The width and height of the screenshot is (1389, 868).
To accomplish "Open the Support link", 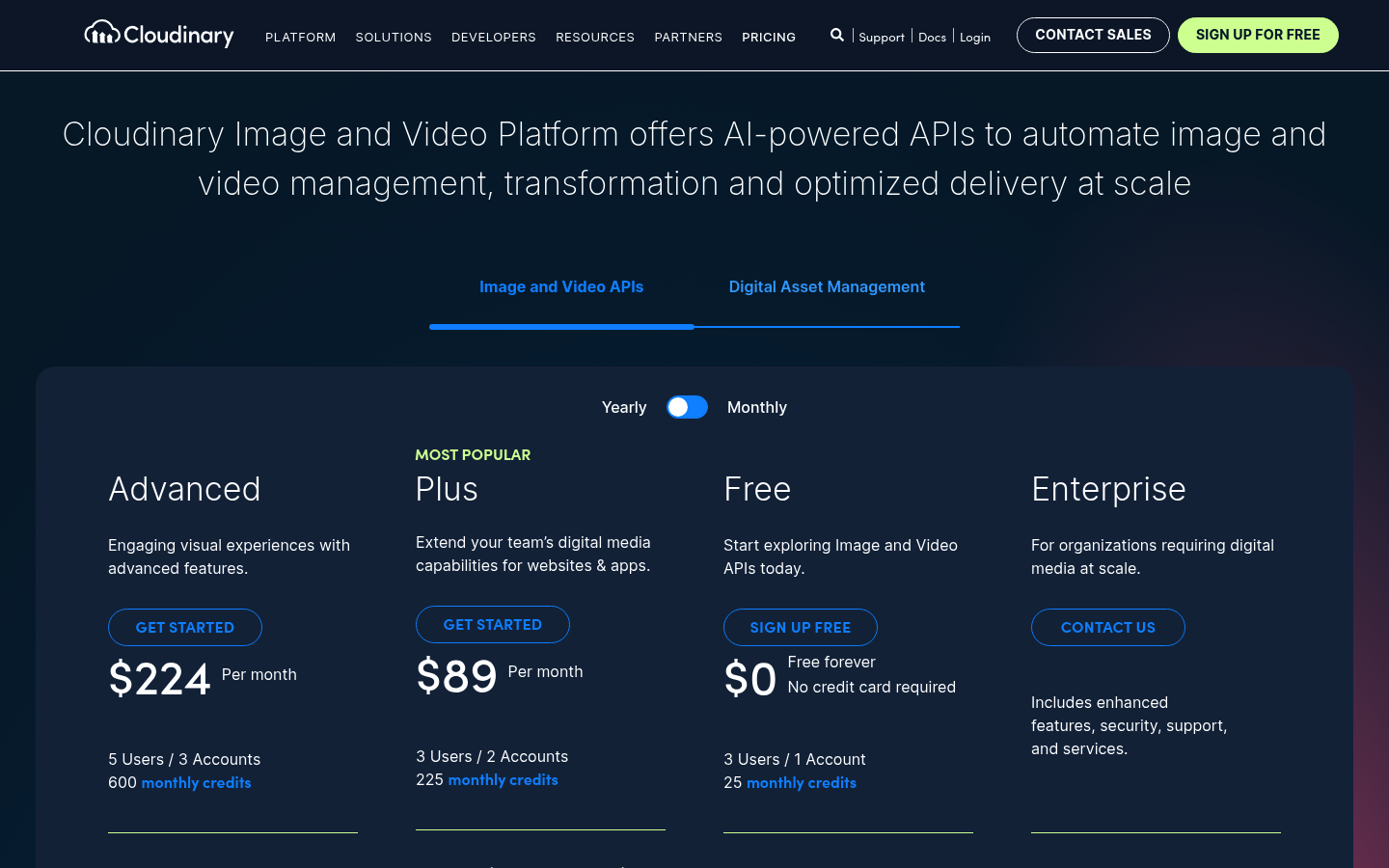I will [x=882, y=37].
